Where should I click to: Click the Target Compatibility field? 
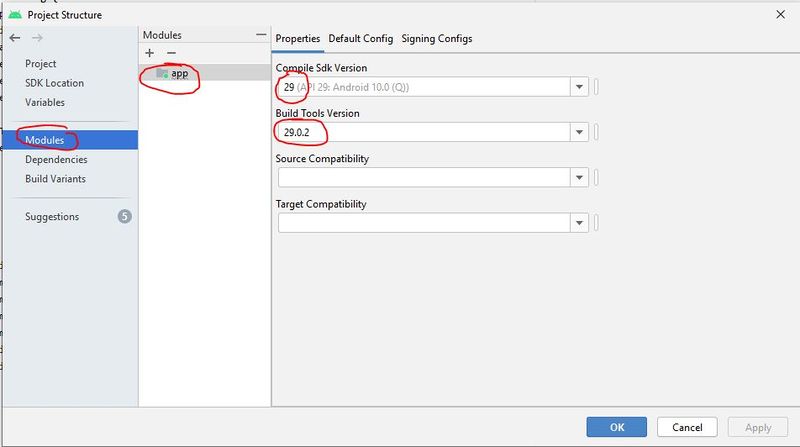click(x=424, y=223)
